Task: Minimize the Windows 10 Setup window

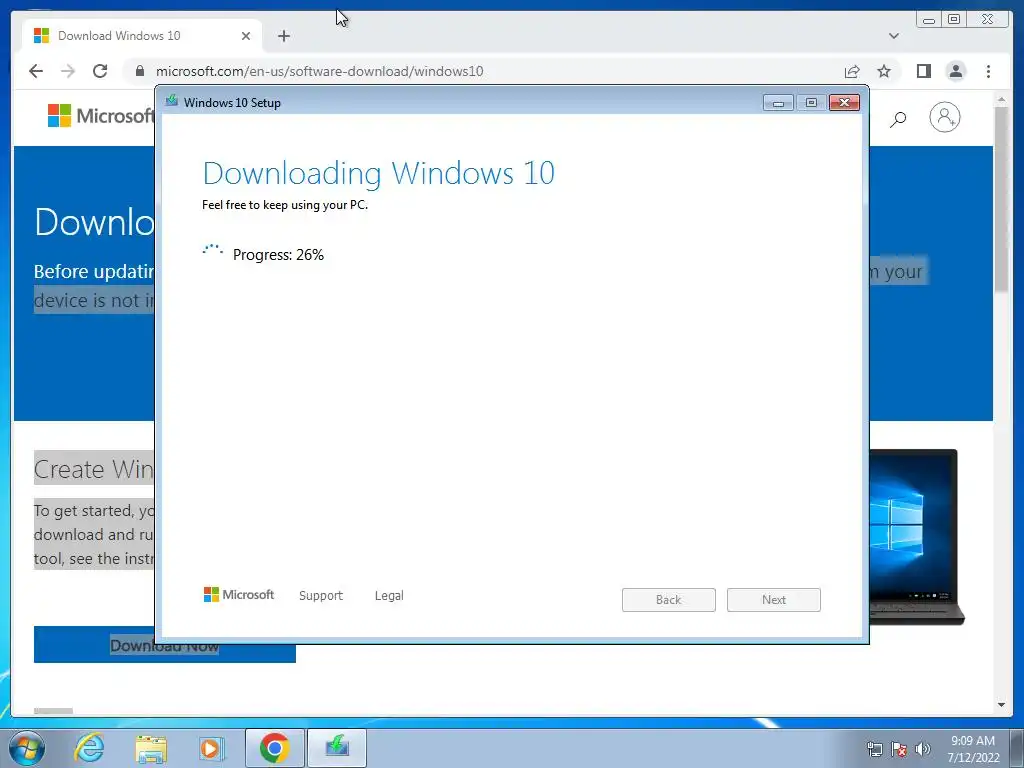Action: 778,103
